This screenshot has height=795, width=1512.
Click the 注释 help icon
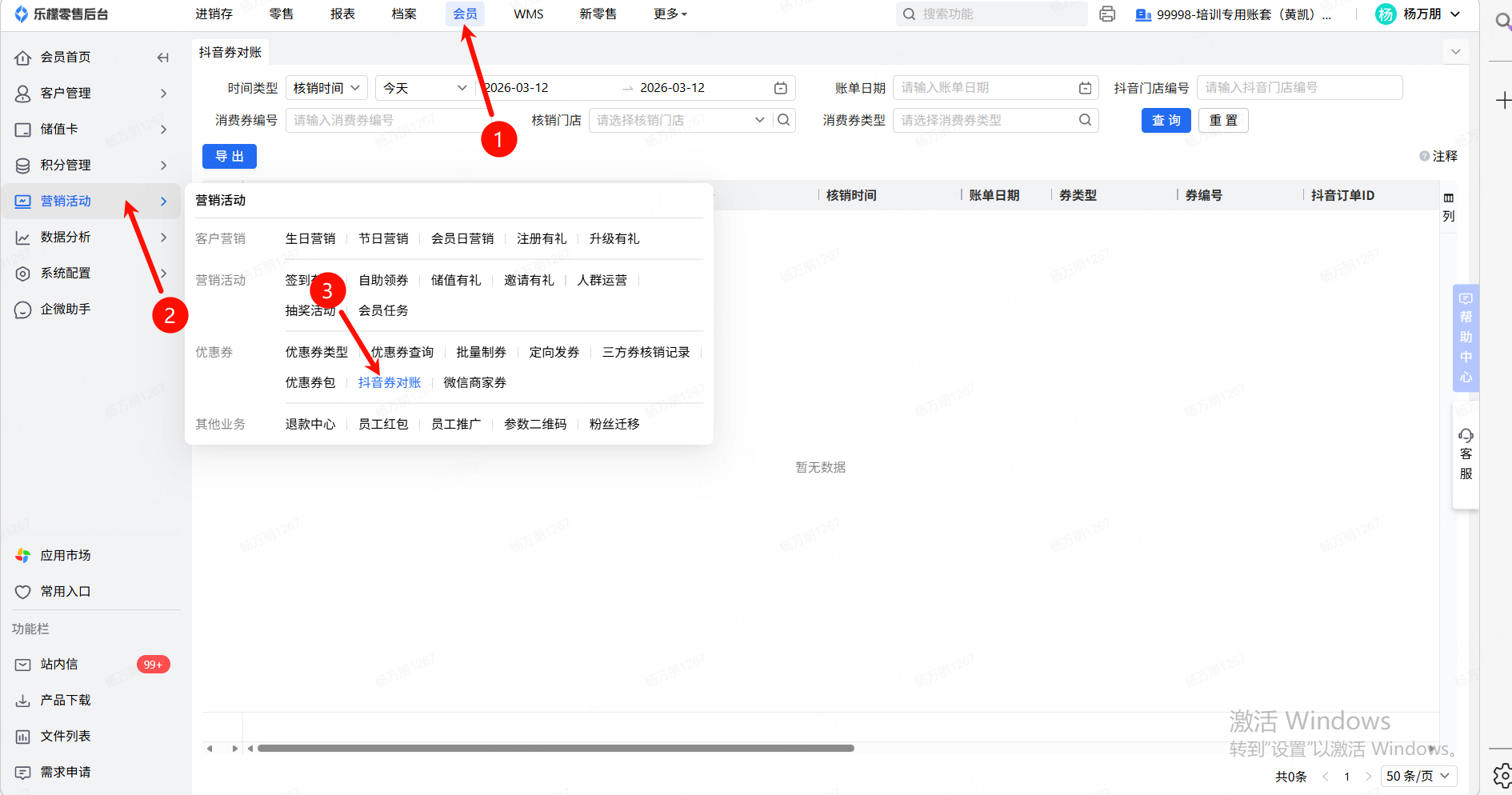pyautogui.click(x=1424, y=156)
